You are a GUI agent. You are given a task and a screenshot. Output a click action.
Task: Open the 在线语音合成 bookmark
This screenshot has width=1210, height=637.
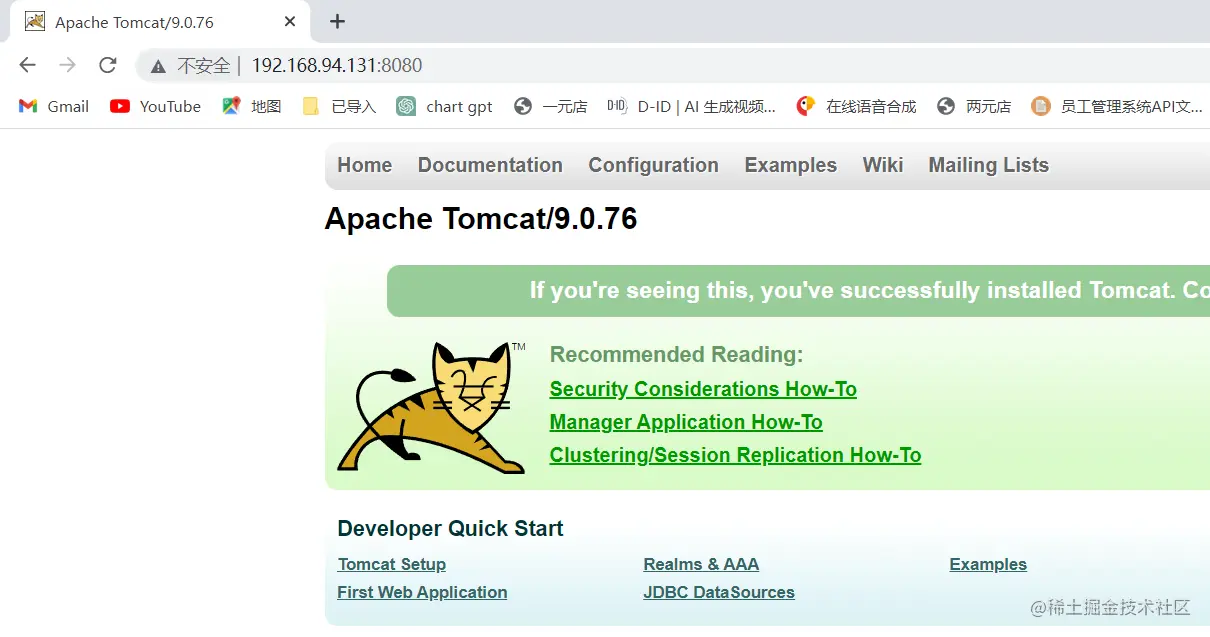[x=856, y=106]
